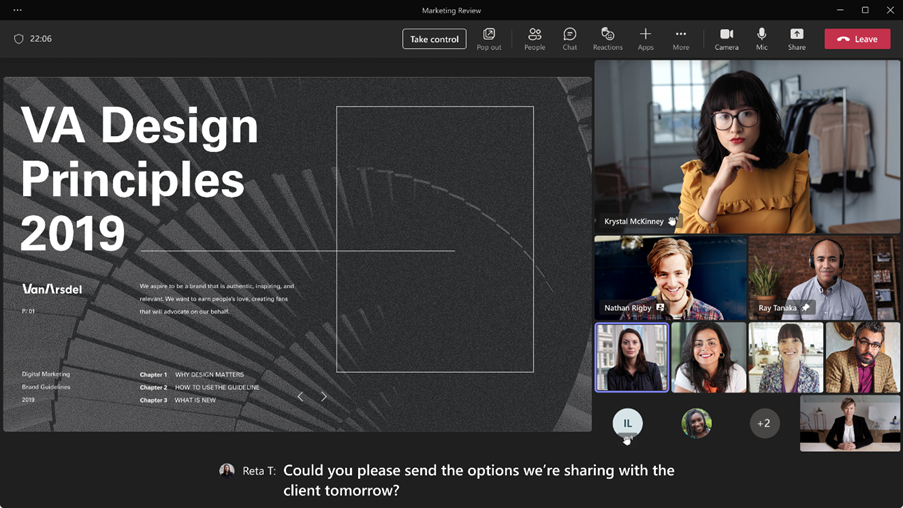The width and height of the screenshot is (903, 508).
Task: Show the +2 overflow participants
Action: [x=764, y=423]
